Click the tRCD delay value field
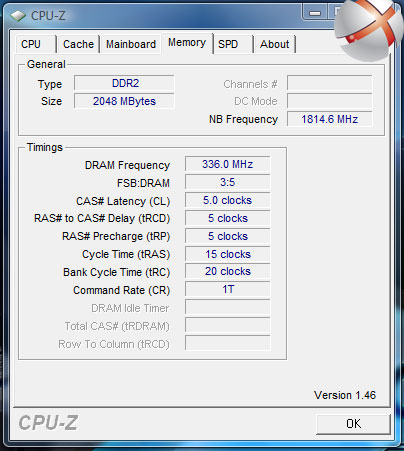This screenshot has width=404, height=451. (227, 218)
